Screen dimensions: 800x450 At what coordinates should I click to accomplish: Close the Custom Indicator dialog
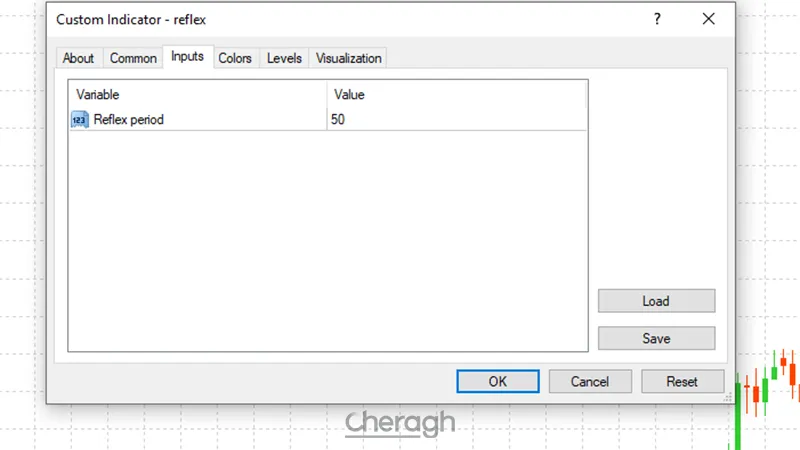708,19
